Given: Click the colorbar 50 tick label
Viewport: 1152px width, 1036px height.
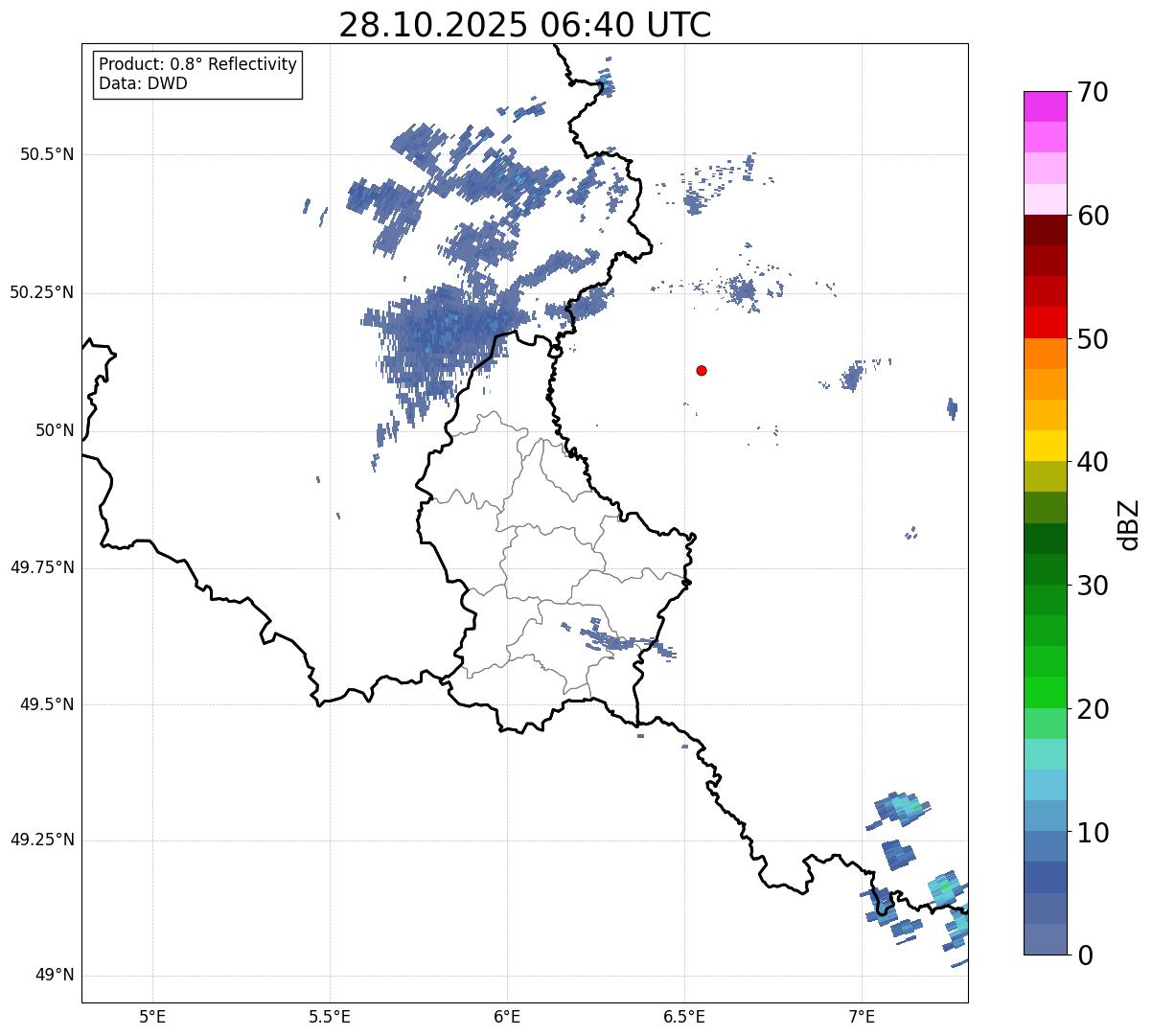Looking at the screenshot, I should click(x=1093, y=339).
